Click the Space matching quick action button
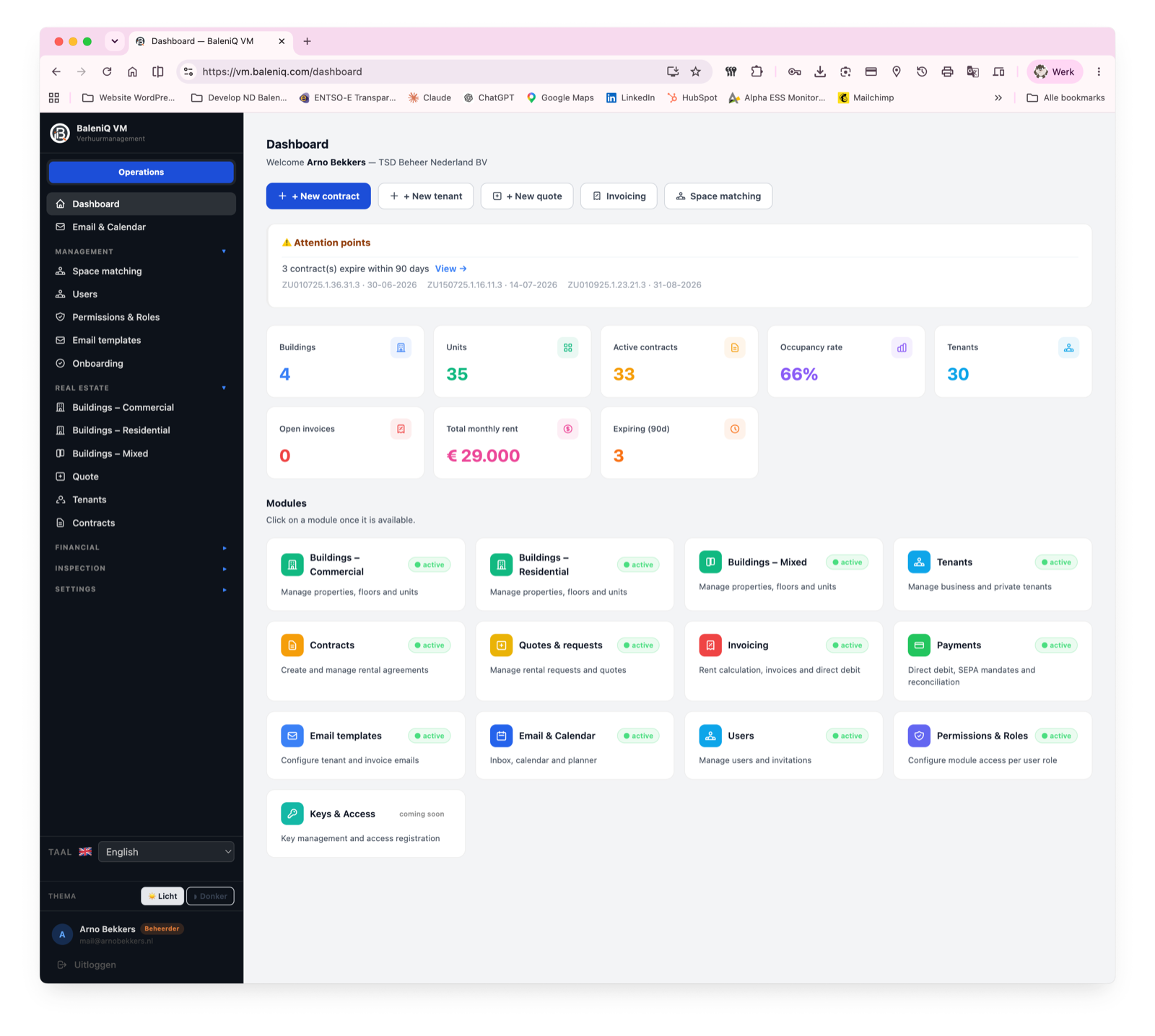The height and width of the screenshot is (1036, 1155). (x=718, y=196)
